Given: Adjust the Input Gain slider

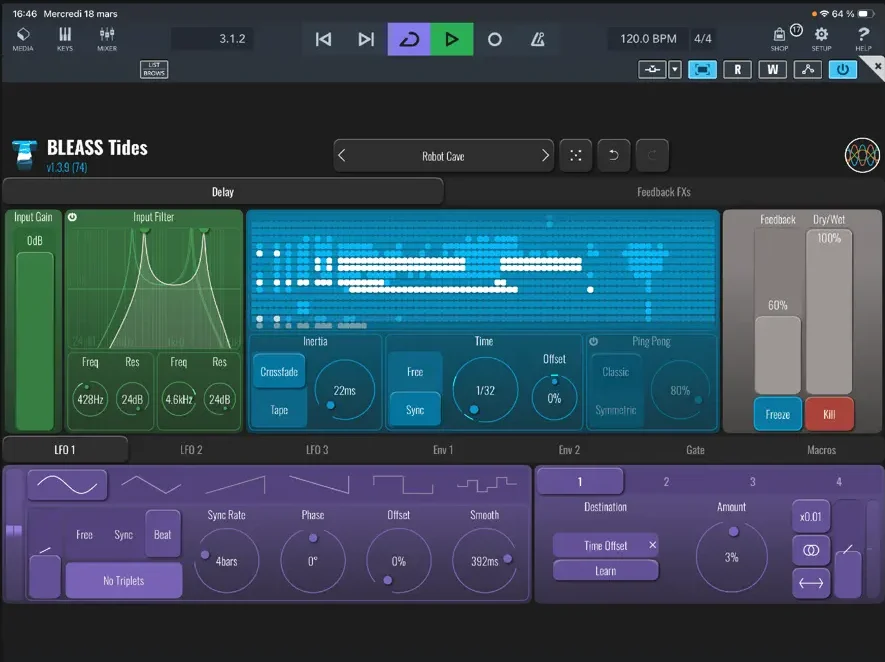Looking at the screenshot, I should [x=34, y=341].
